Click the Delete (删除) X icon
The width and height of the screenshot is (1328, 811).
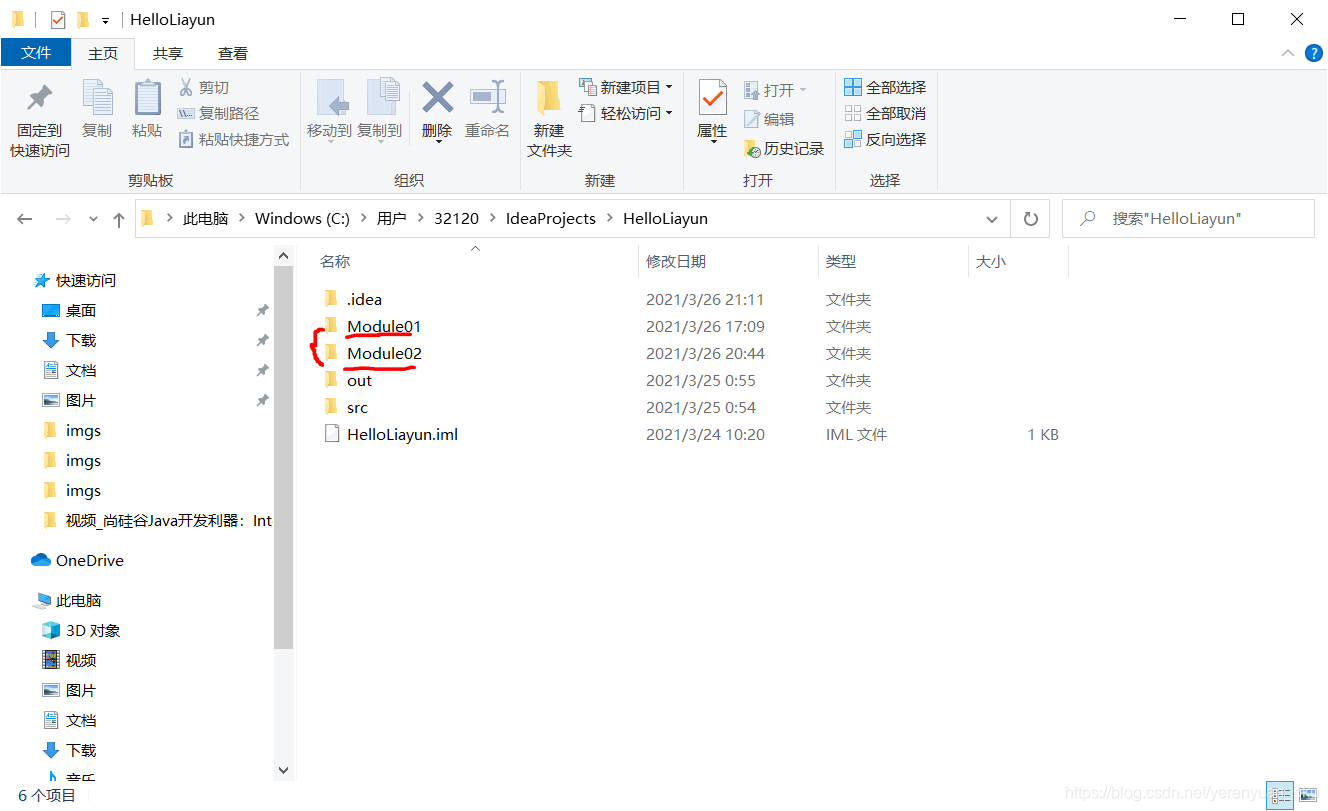437,98
